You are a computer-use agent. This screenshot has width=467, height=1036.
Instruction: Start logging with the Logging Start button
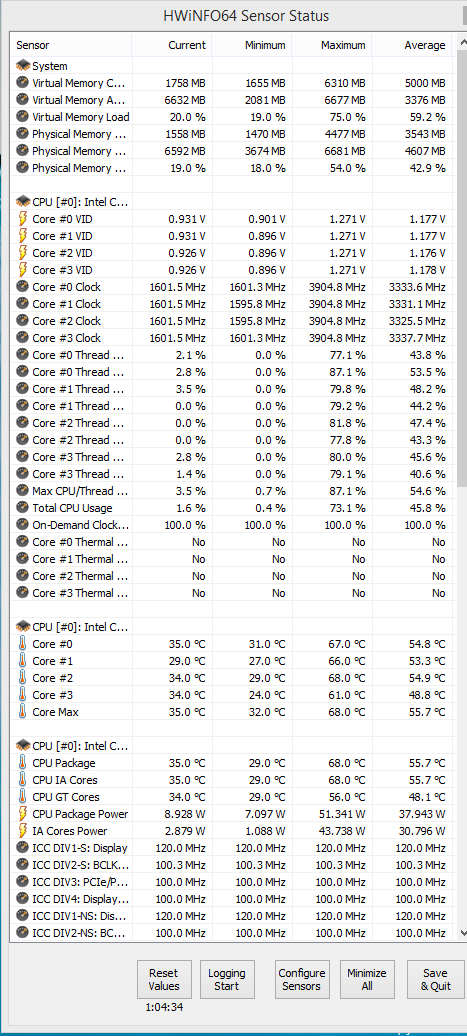227,979
